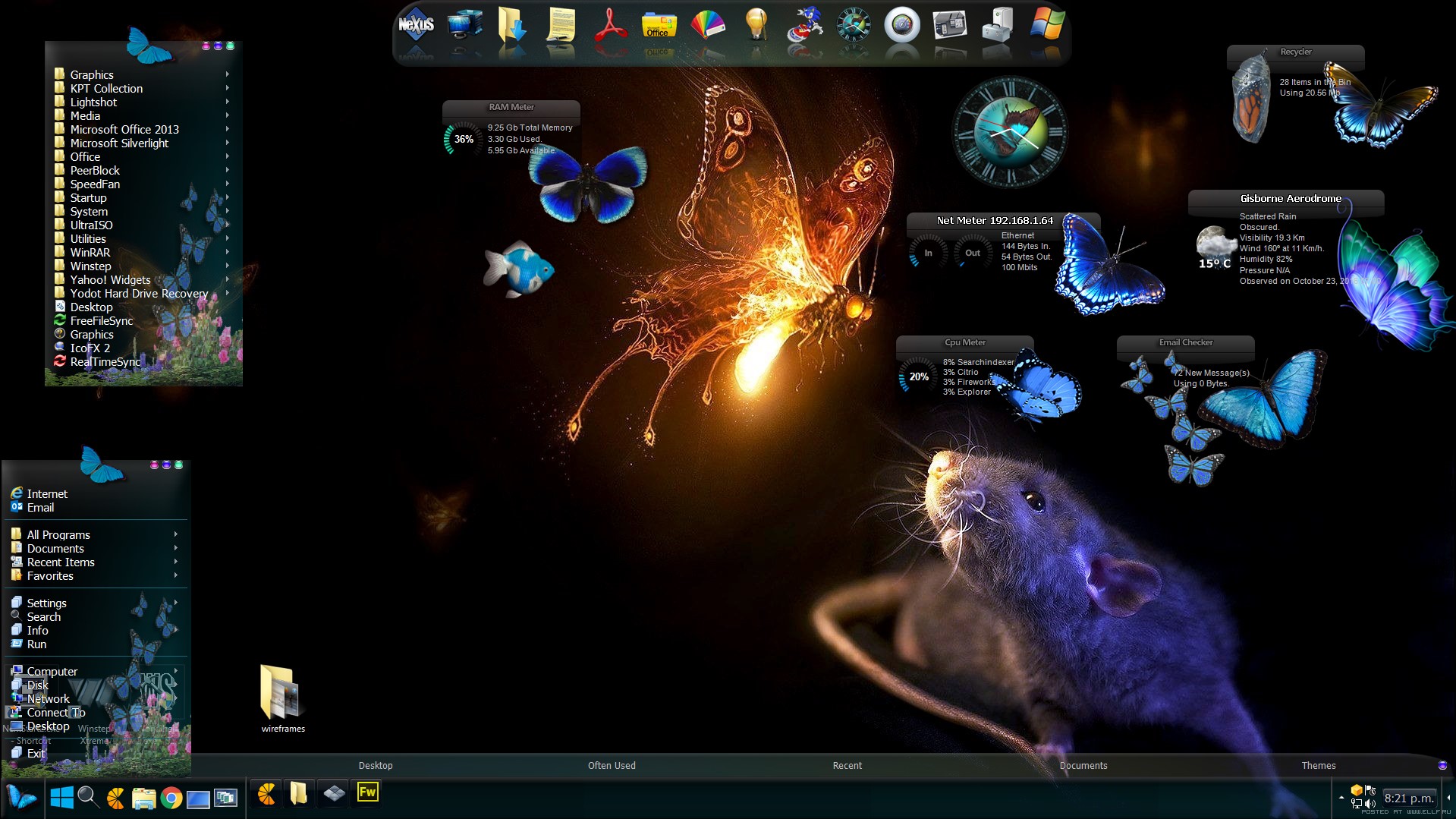Expand the All Programs submenu
The height and width of the screenshot is (819, 1456).
tap(58, 535)
